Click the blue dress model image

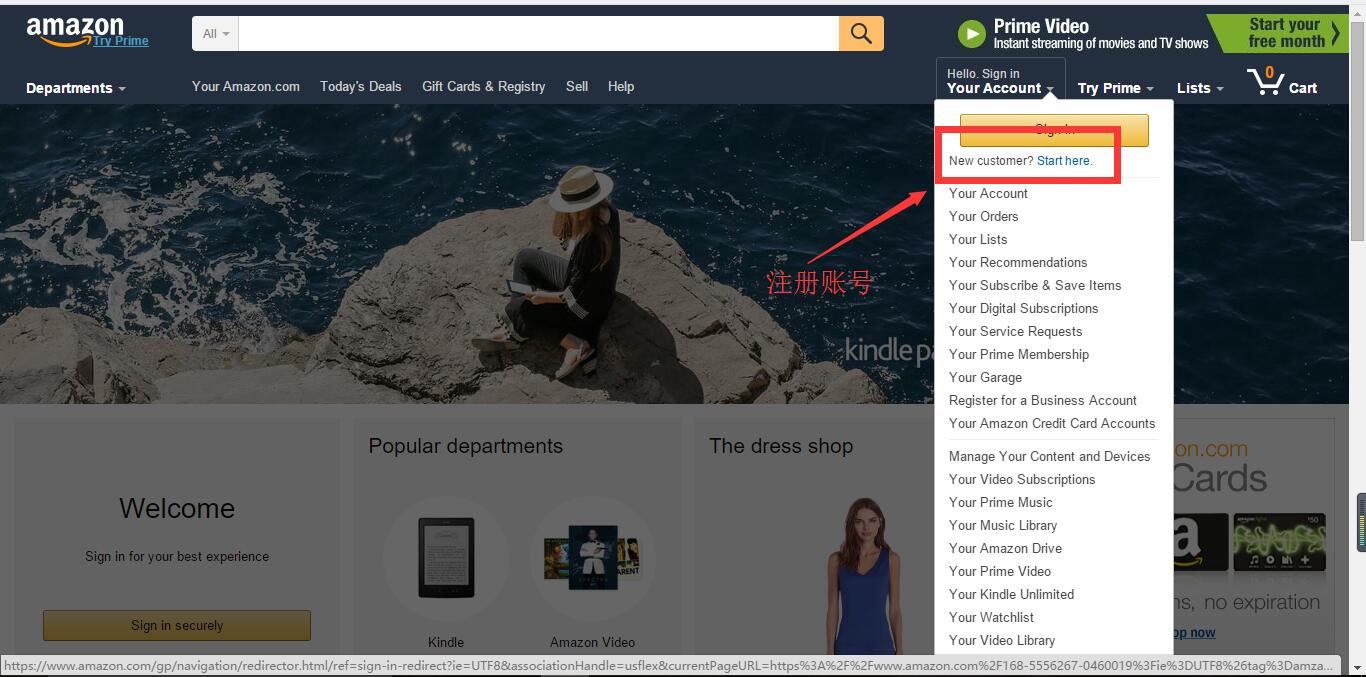[x=863, y=576]
